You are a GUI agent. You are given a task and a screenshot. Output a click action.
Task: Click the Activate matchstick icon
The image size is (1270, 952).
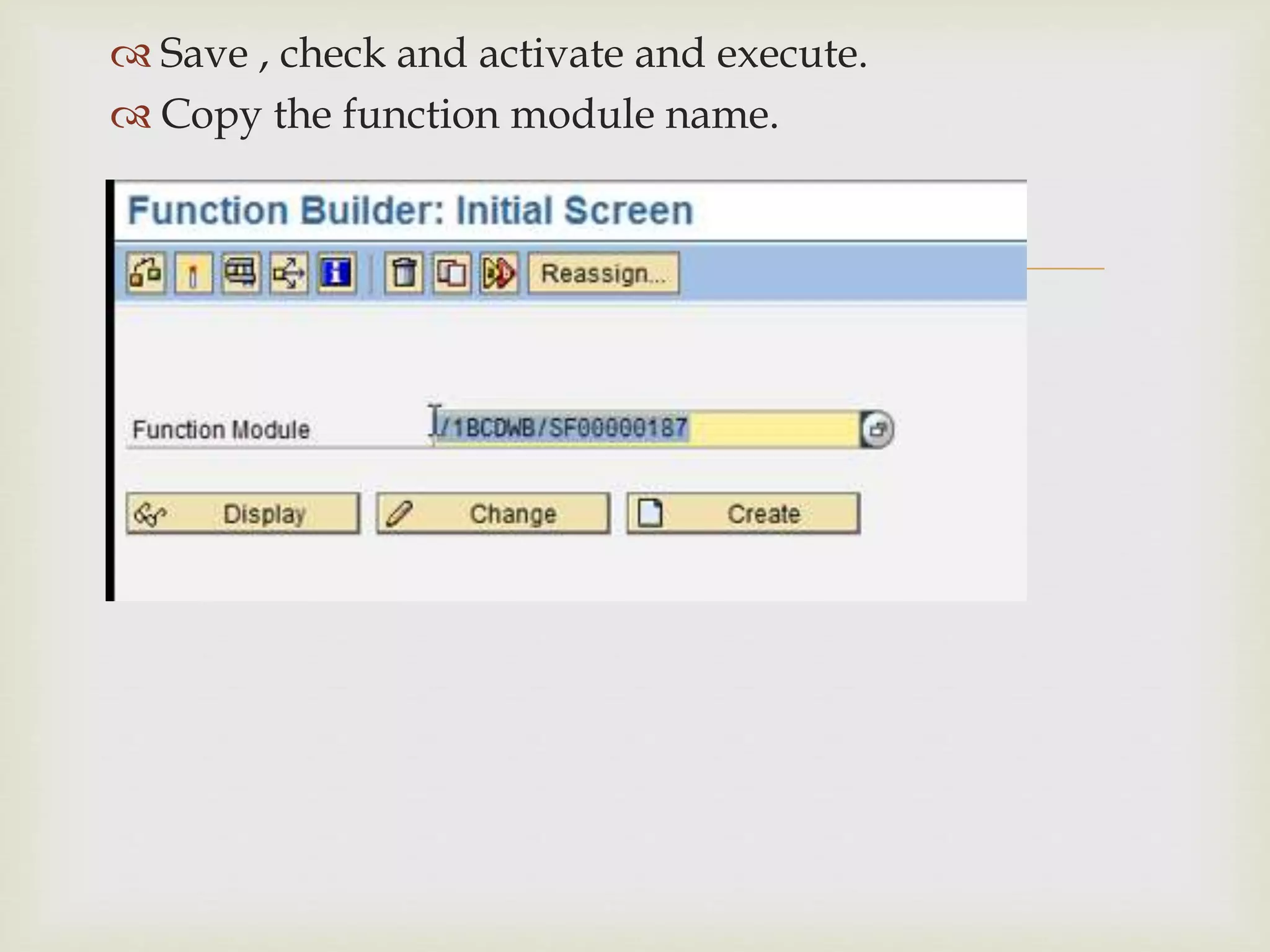coord(193,273)
